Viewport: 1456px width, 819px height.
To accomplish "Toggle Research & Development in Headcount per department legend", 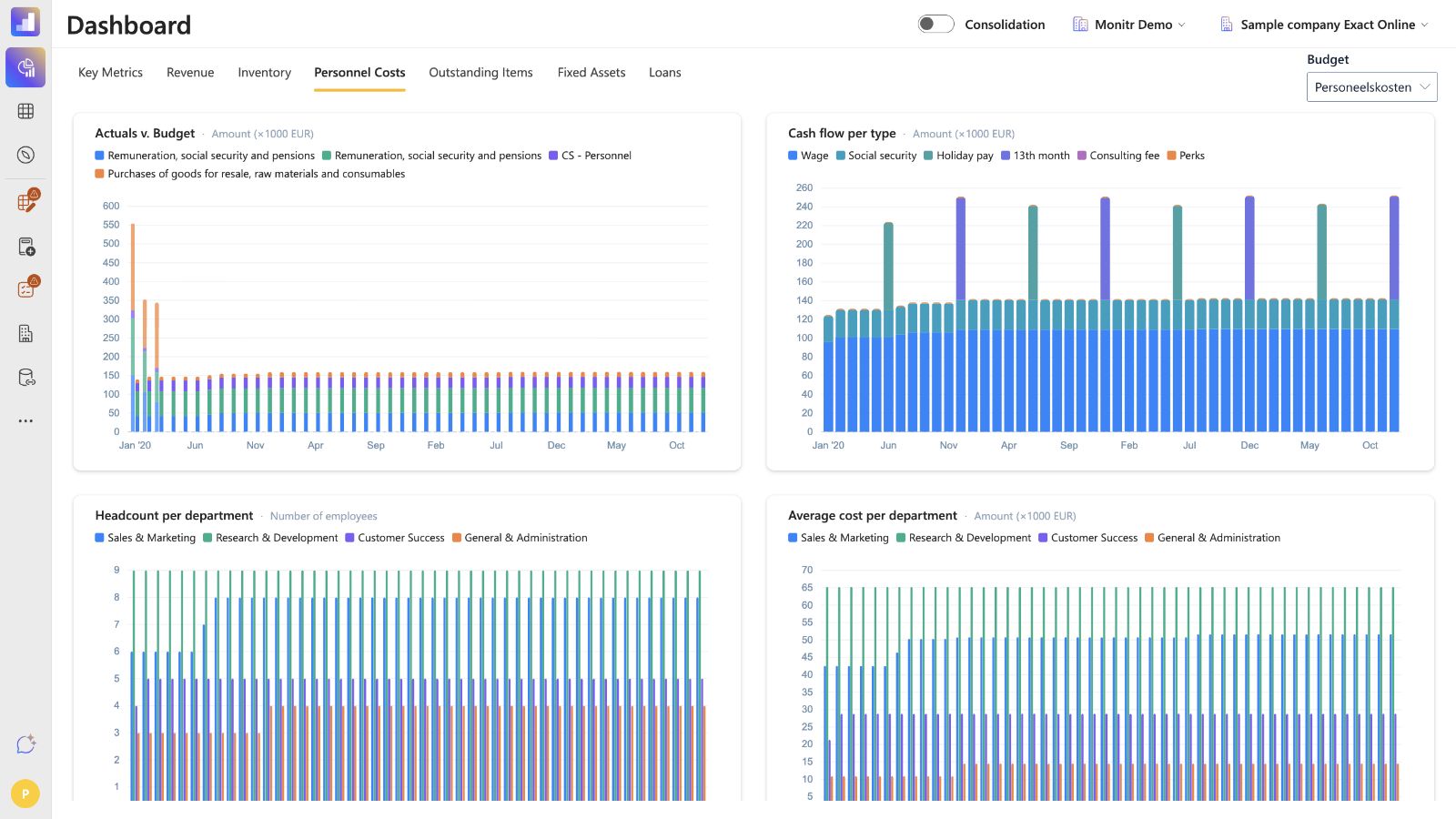I will (270, 538).
